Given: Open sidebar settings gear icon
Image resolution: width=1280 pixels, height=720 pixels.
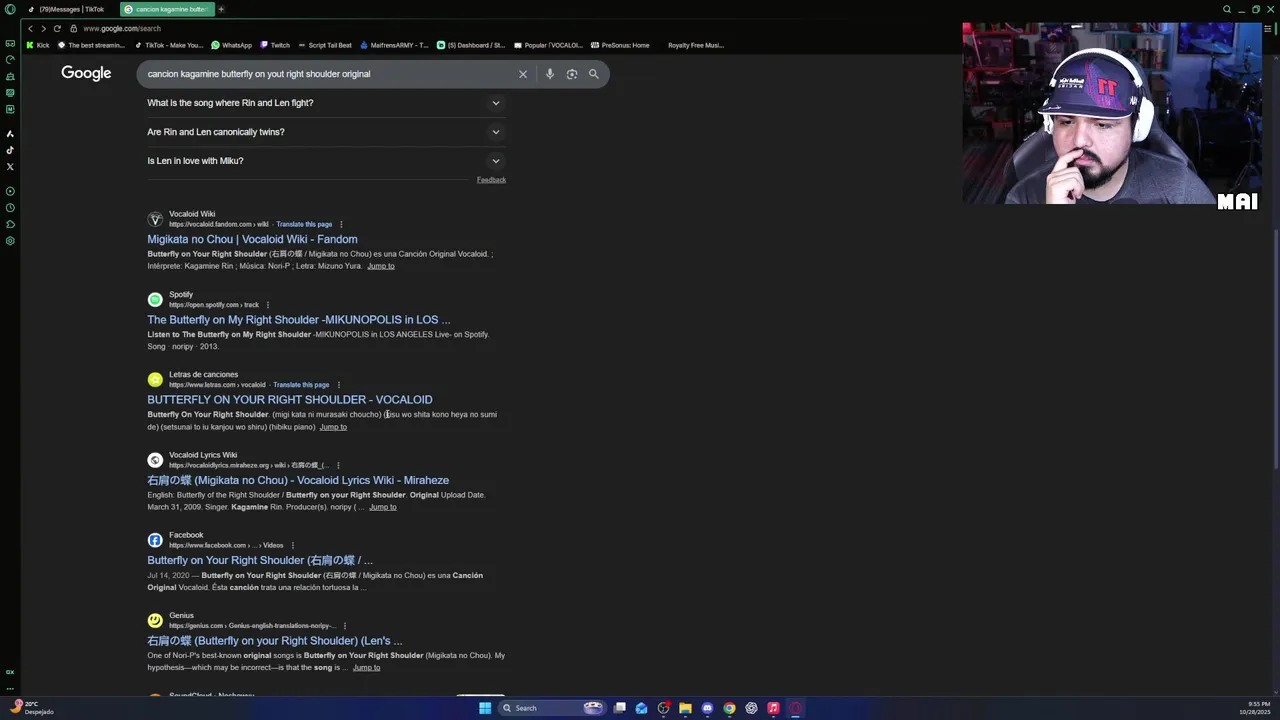Looking at the screenshot, I should [10, 241].
